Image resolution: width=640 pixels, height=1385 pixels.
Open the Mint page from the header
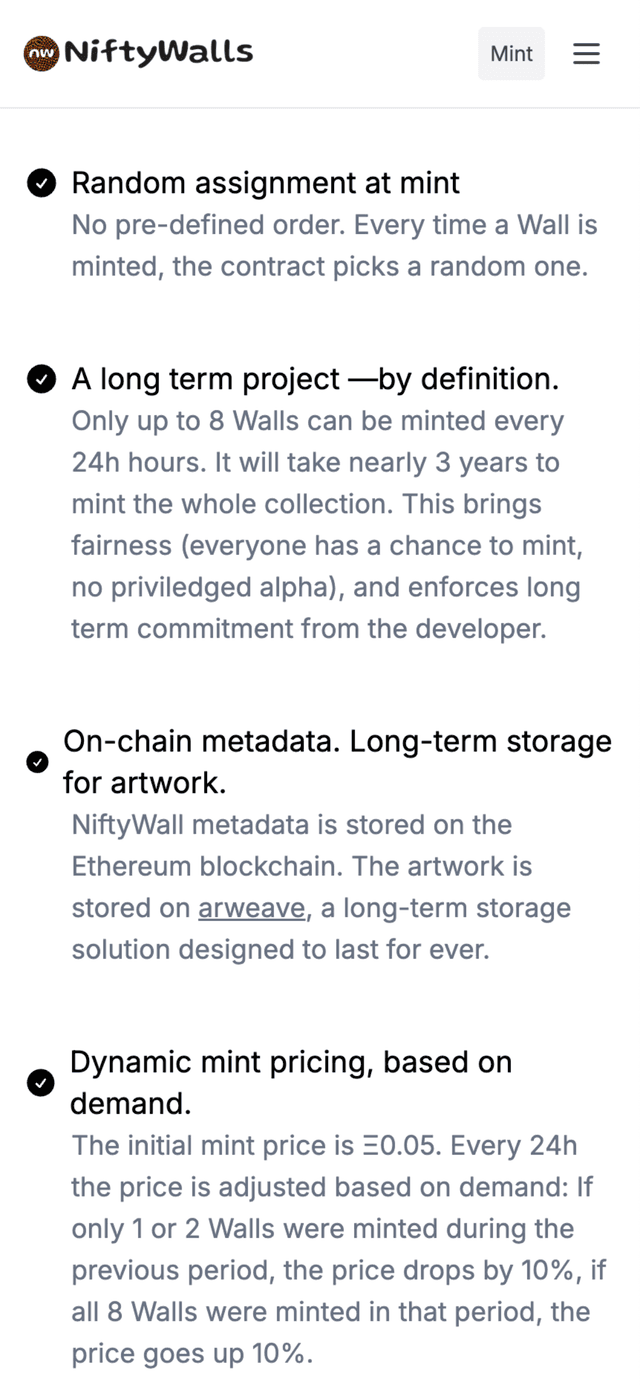(x=511, y=54)
